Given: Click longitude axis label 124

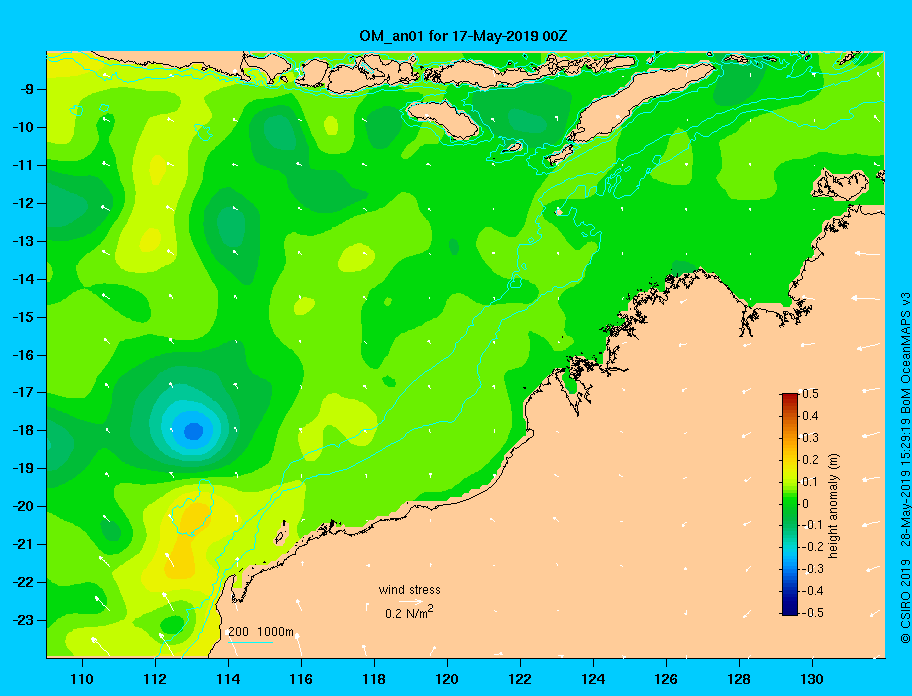Looking at the screenshot, I should pyautogui.click(x=593, y=679).
